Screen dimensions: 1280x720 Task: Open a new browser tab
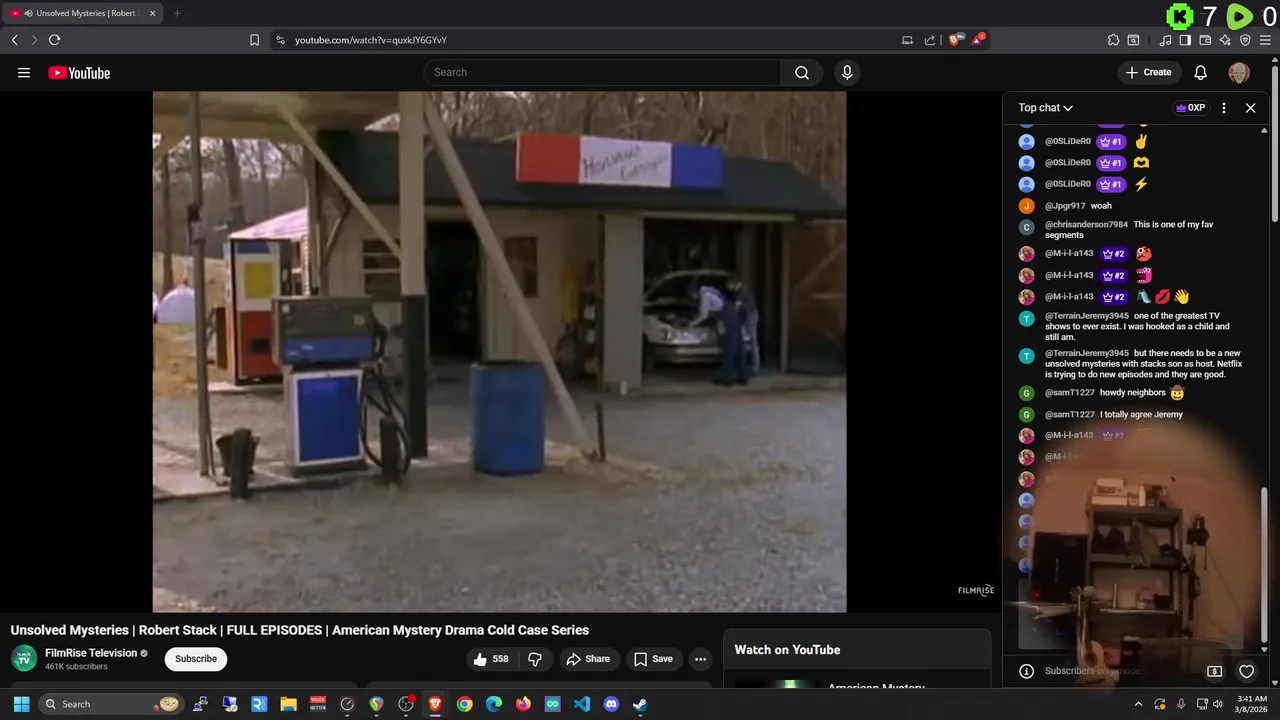pos(177,13)
